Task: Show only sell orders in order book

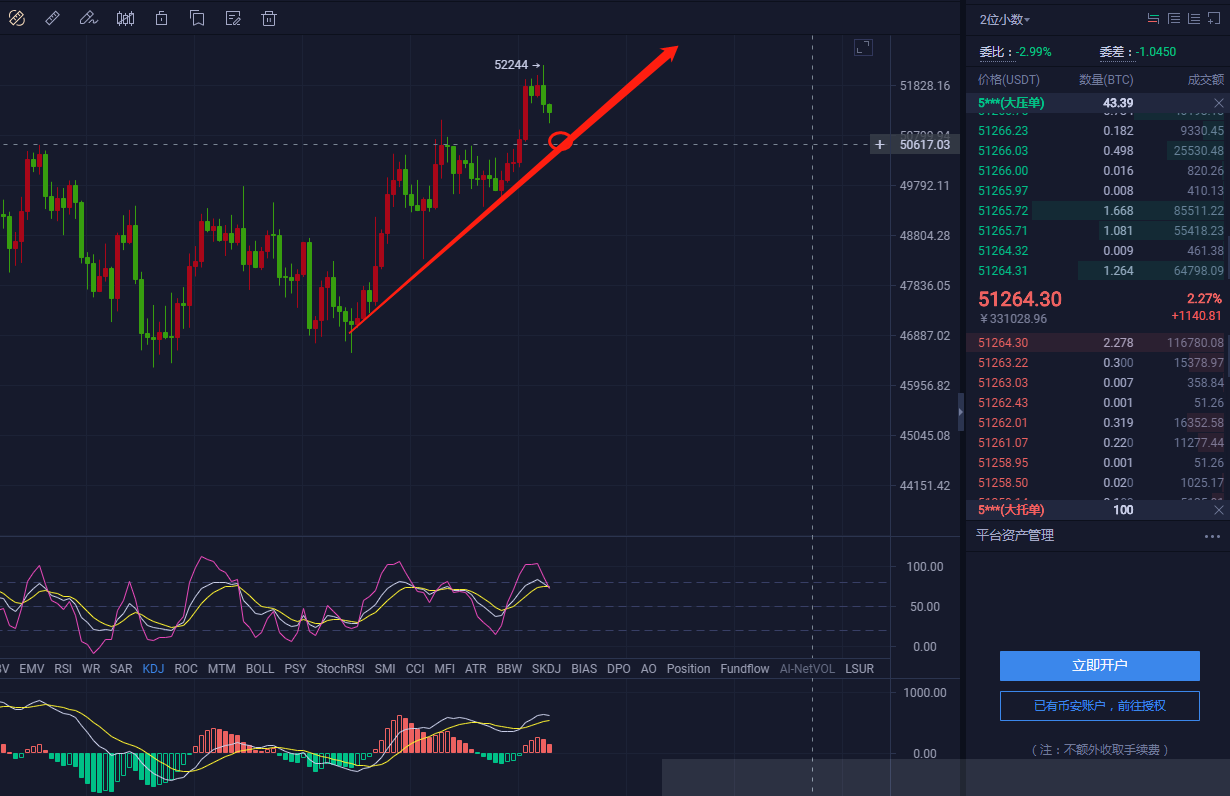Action: pyautogui.click(x=1174, y=19)
